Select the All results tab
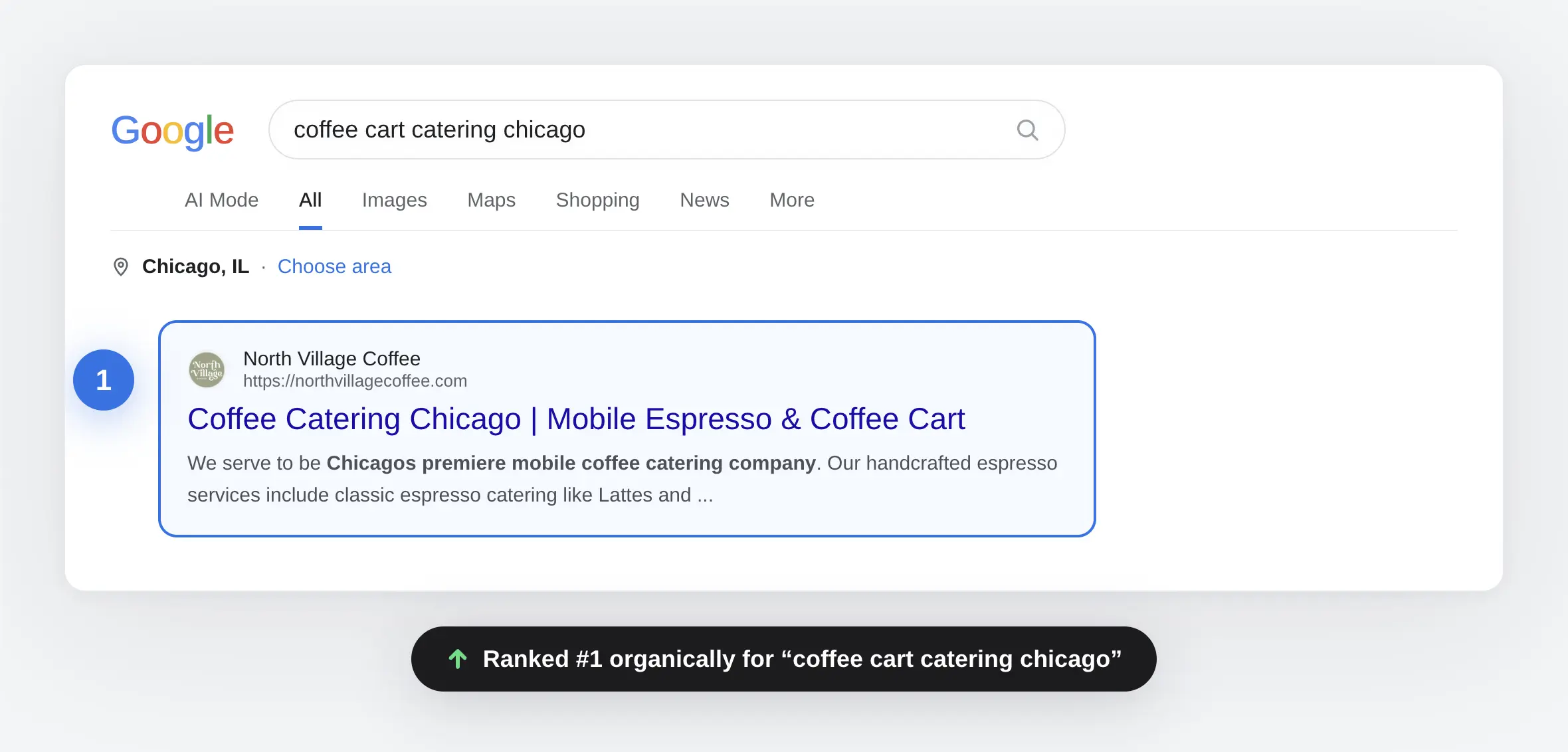This screenshot has width=1568, height=752. [310, 200]
